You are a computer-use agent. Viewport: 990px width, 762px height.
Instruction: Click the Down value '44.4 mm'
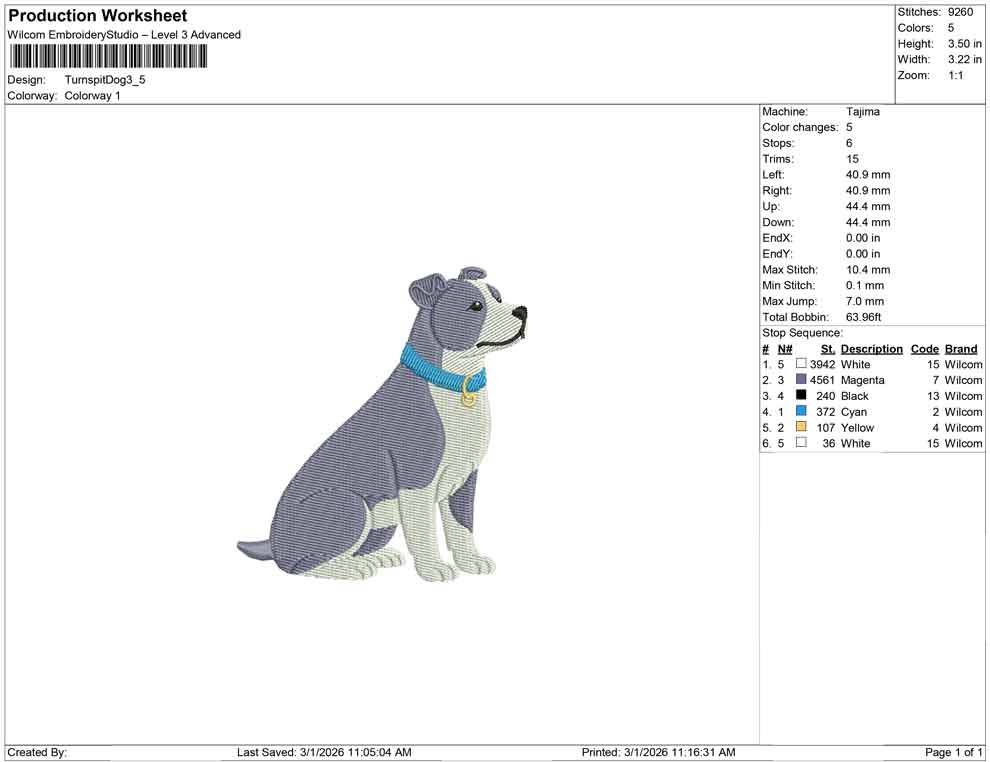(x=868, y=222)
